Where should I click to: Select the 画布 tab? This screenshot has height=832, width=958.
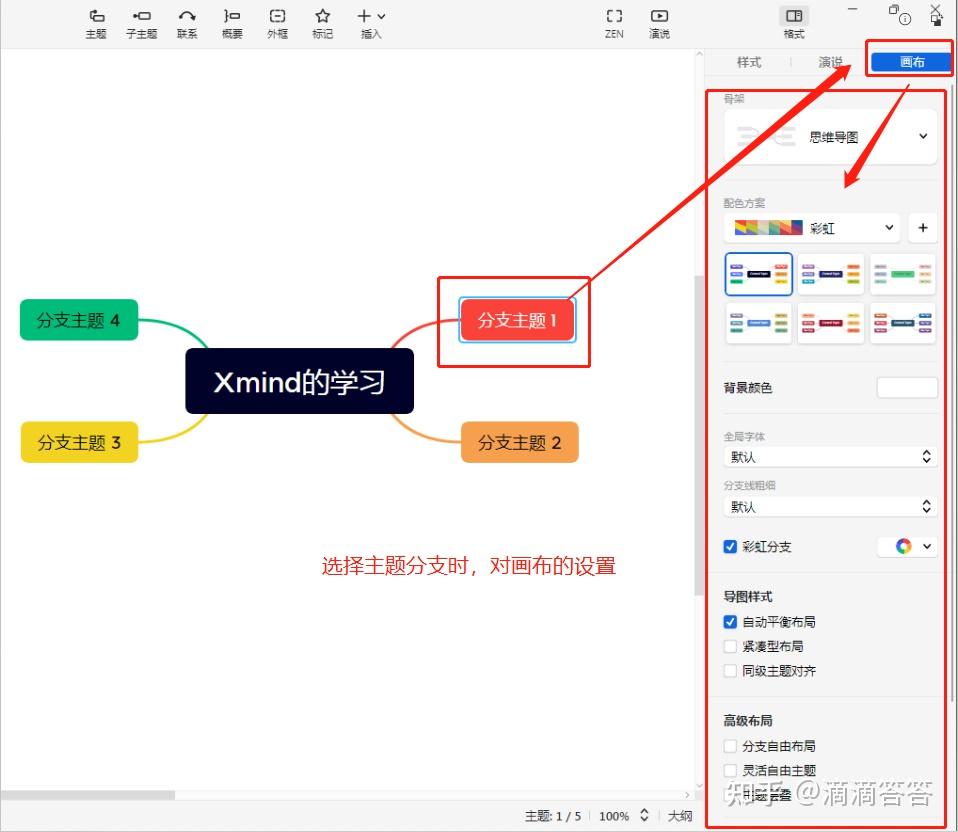click(x=908, y=60)
